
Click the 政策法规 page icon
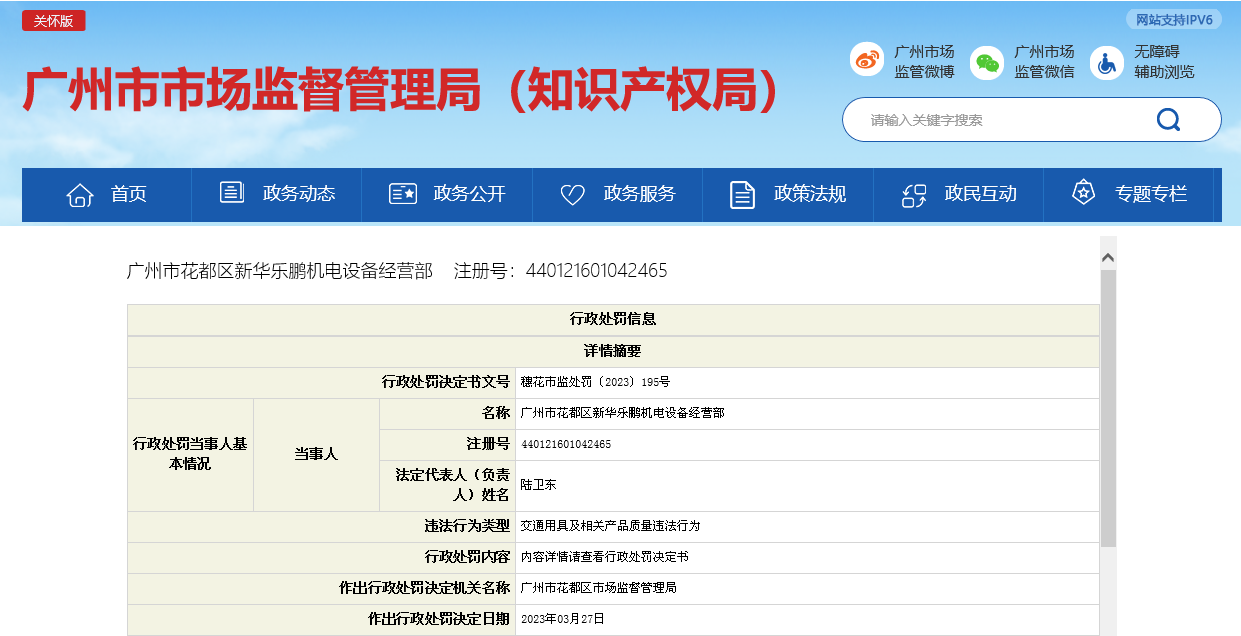point(742,195)
